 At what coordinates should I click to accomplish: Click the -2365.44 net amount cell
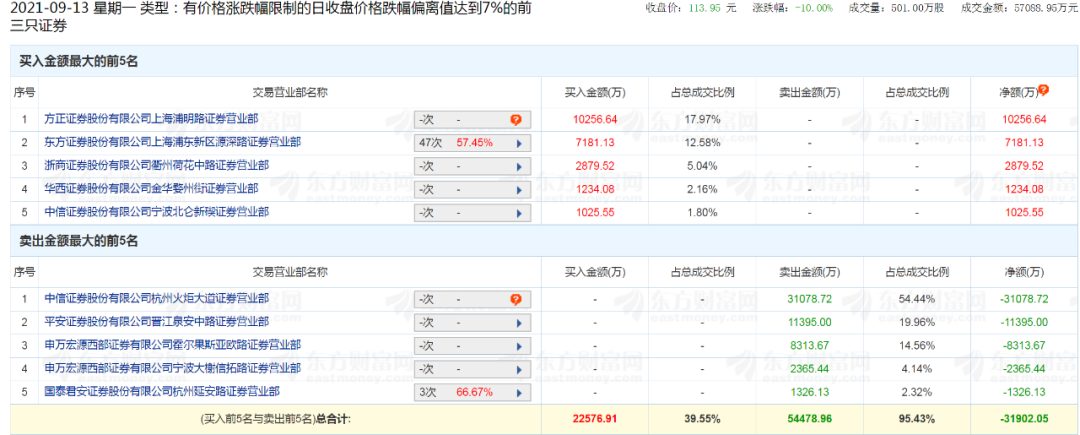pyautogui.click(x=1024, y=369)
